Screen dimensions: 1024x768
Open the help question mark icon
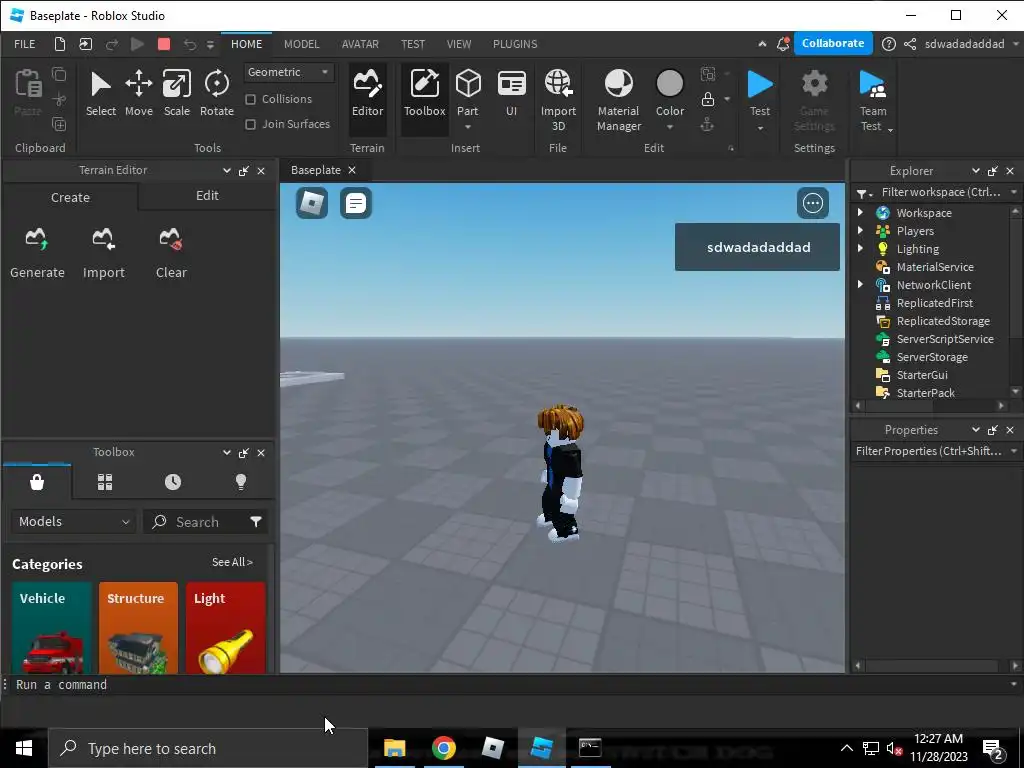click(x=888, y=44)
